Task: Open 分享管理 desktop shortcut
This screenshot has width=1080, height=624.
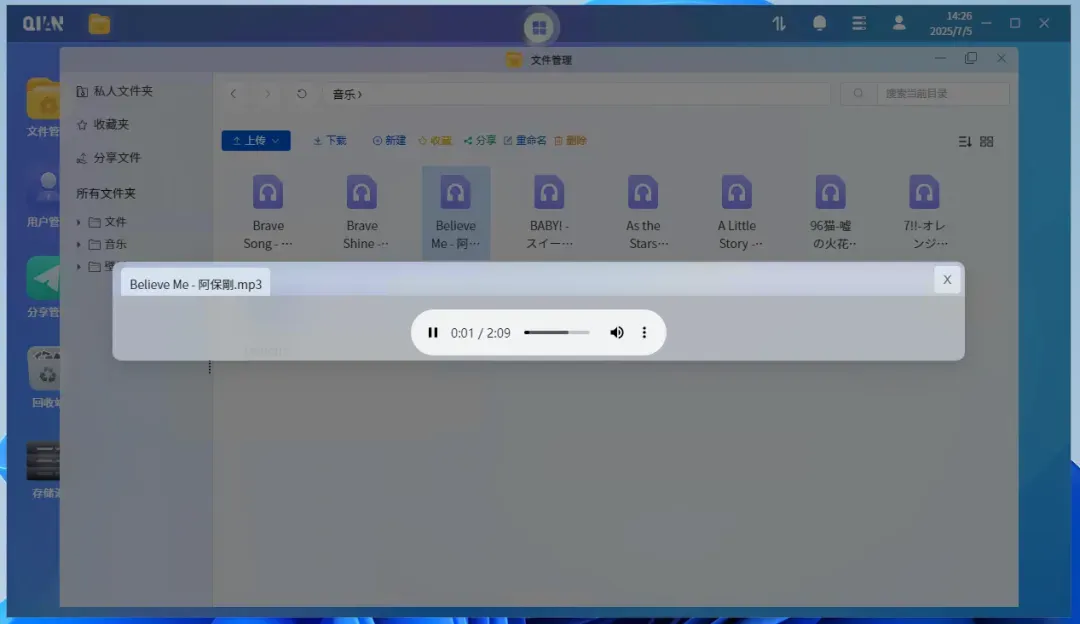Action: tap(43, 288)
